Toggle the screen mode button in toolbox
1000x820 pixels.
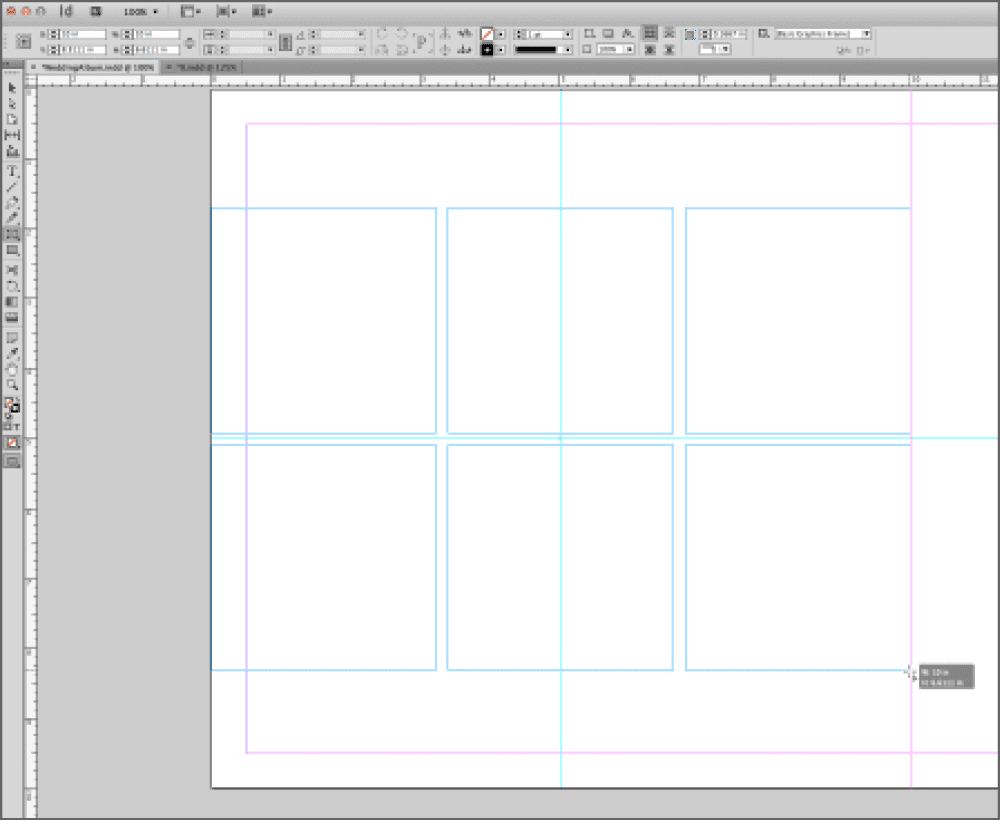12,461
